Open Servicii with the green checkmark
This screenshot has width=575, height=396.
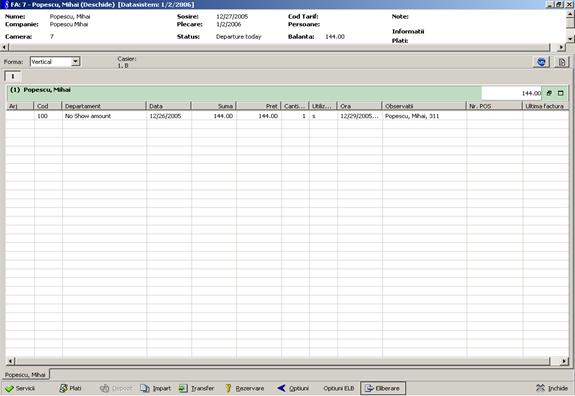click(21, 388)
